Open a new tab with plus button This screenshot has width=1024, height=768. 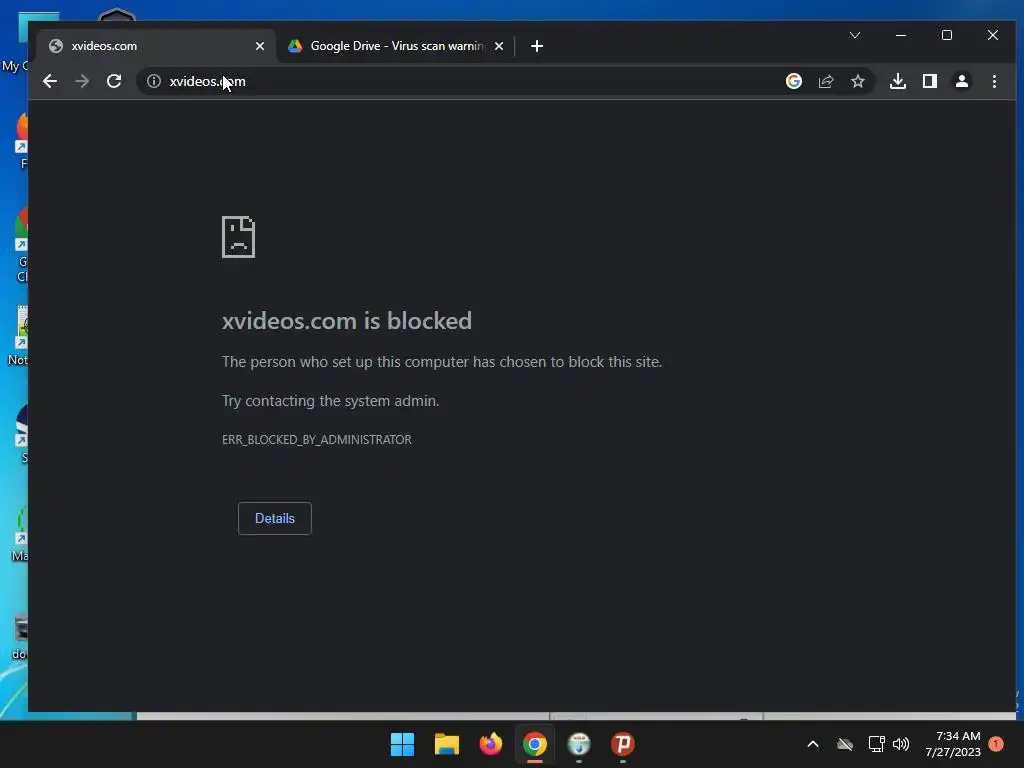point(537,46)
